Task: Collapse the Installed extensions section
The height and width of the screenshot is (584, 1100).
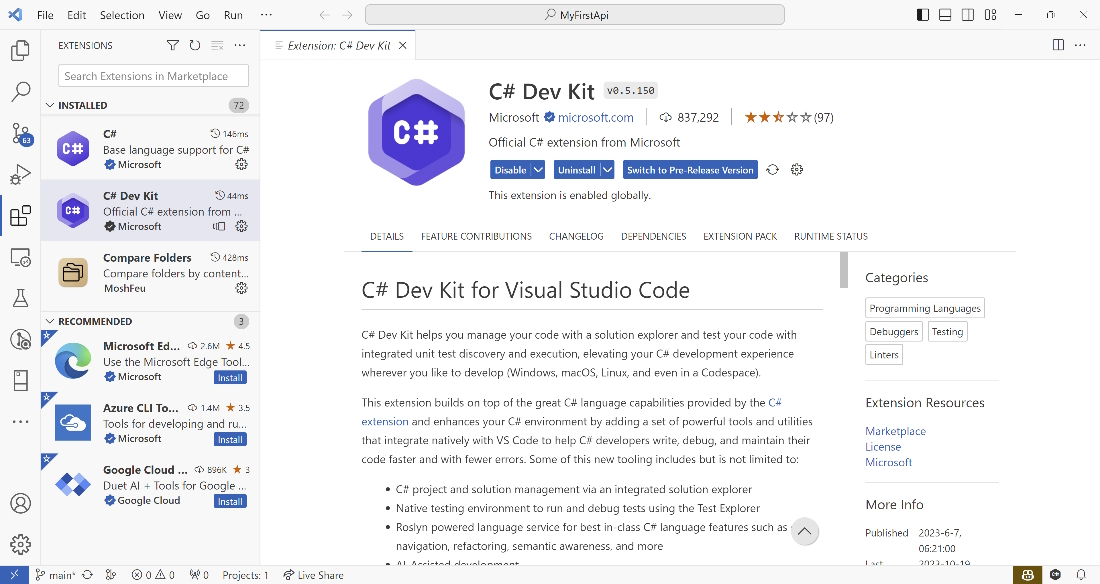Action: pos(50,105)
